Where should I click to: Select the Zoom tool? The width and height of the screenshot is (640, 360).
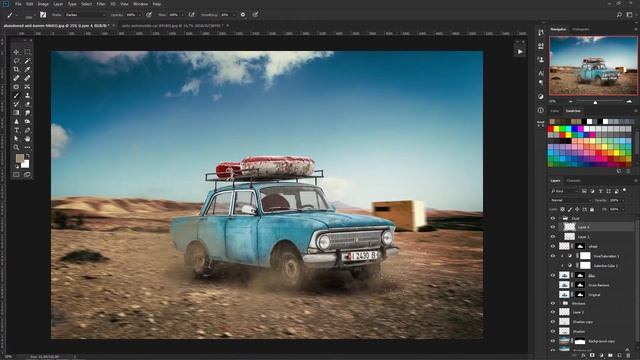click(x=16, y=147)
